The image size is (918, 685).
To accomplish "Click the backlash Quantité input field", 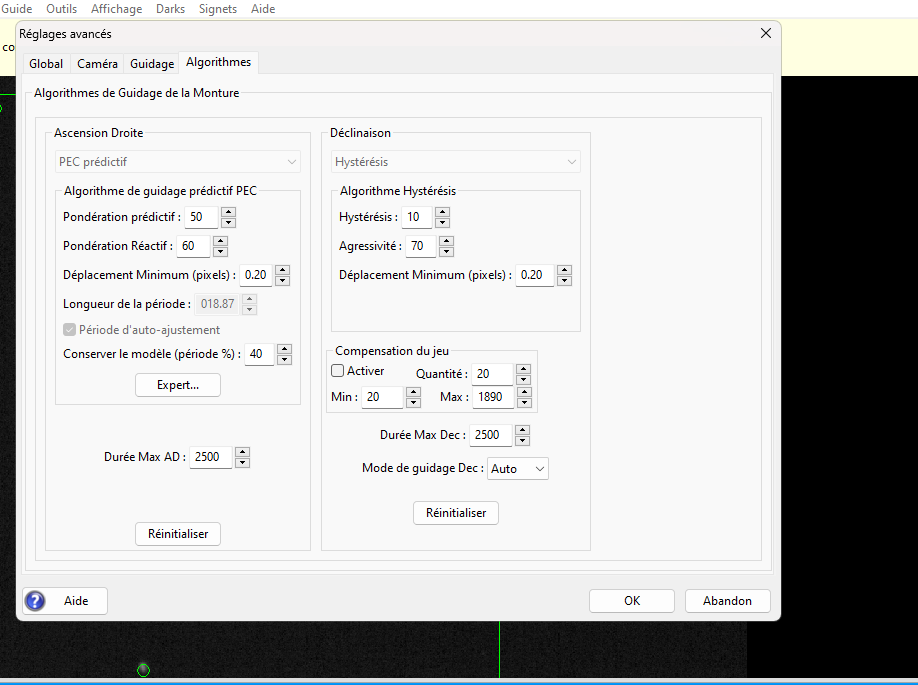I will 492,374.
